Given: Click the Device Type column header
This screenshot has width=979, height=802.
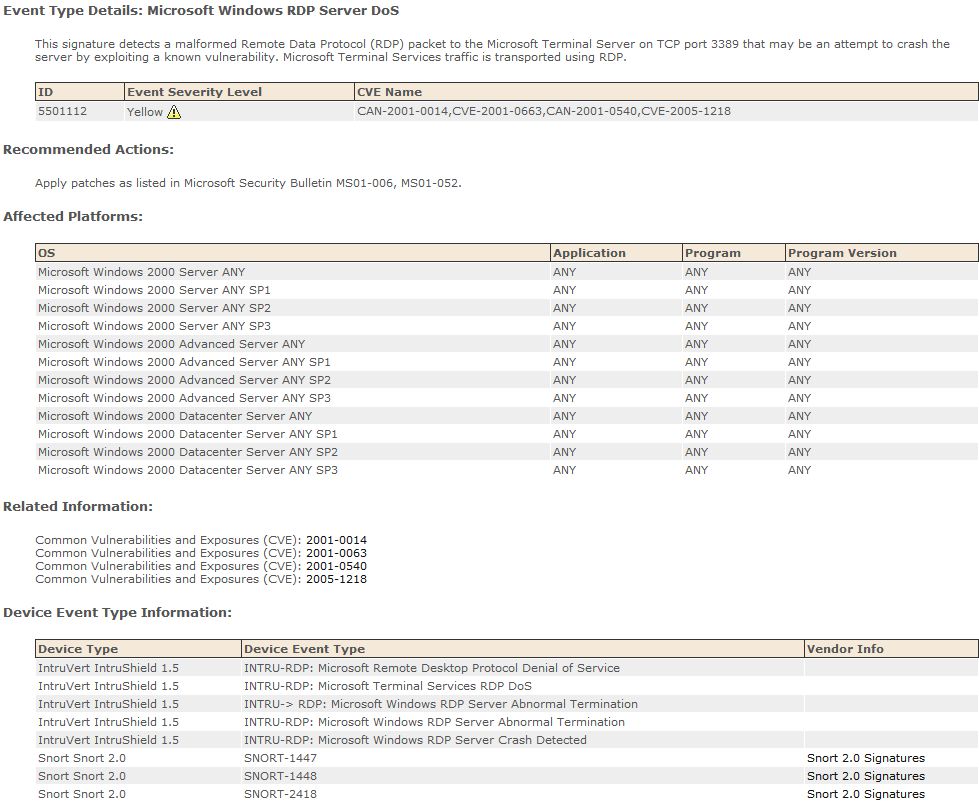Looking at the screenshot, I should [138, 648].
